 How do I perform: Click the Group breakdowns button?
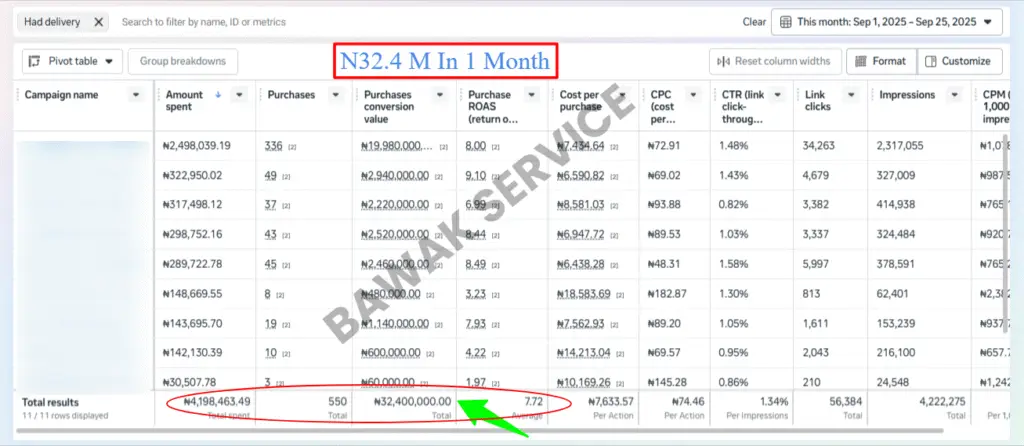pyautogui.click(x=182, y=61)
